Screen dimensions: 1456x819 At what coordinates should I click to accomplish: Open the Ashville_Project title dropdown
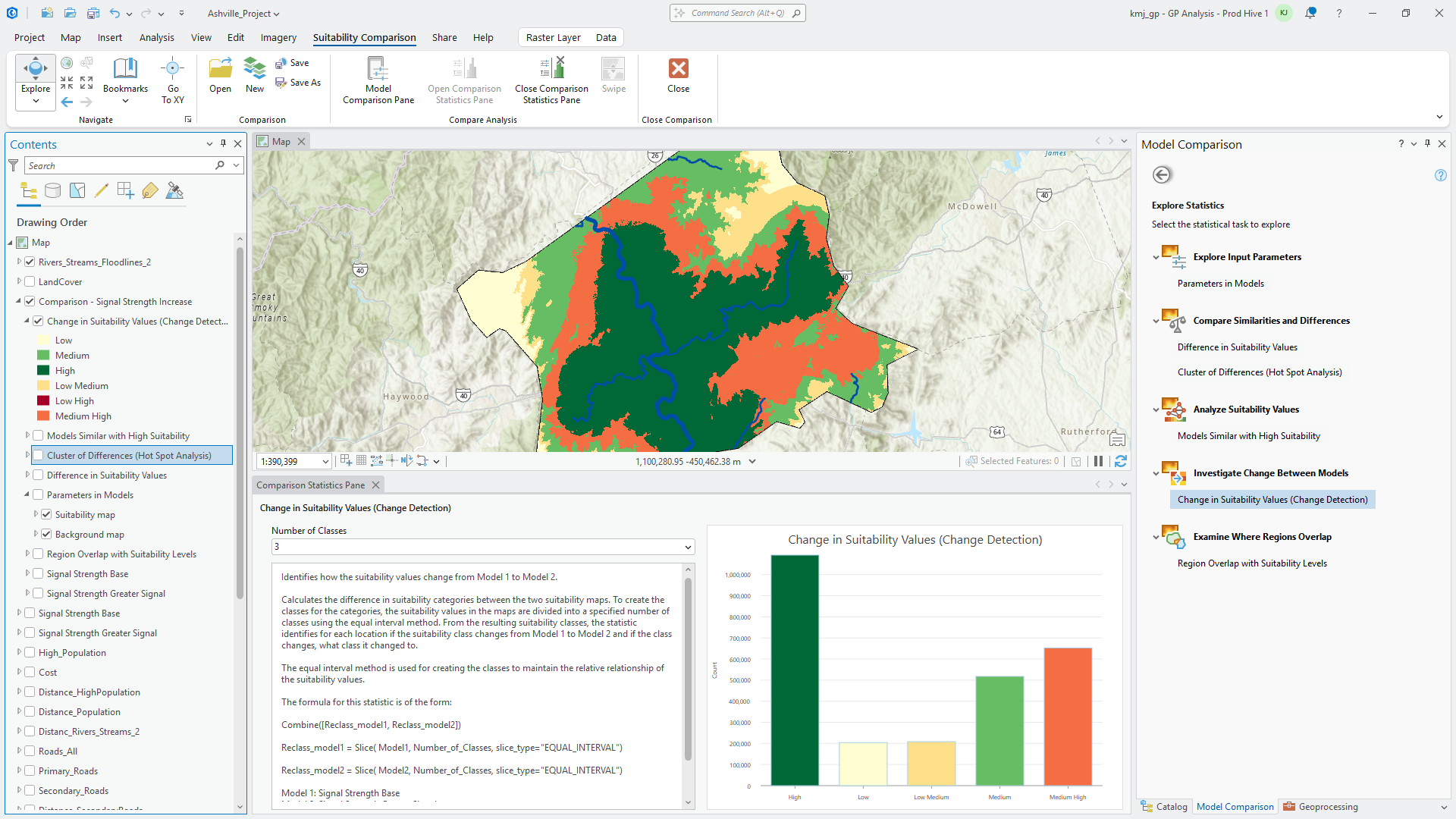(243, 14)
